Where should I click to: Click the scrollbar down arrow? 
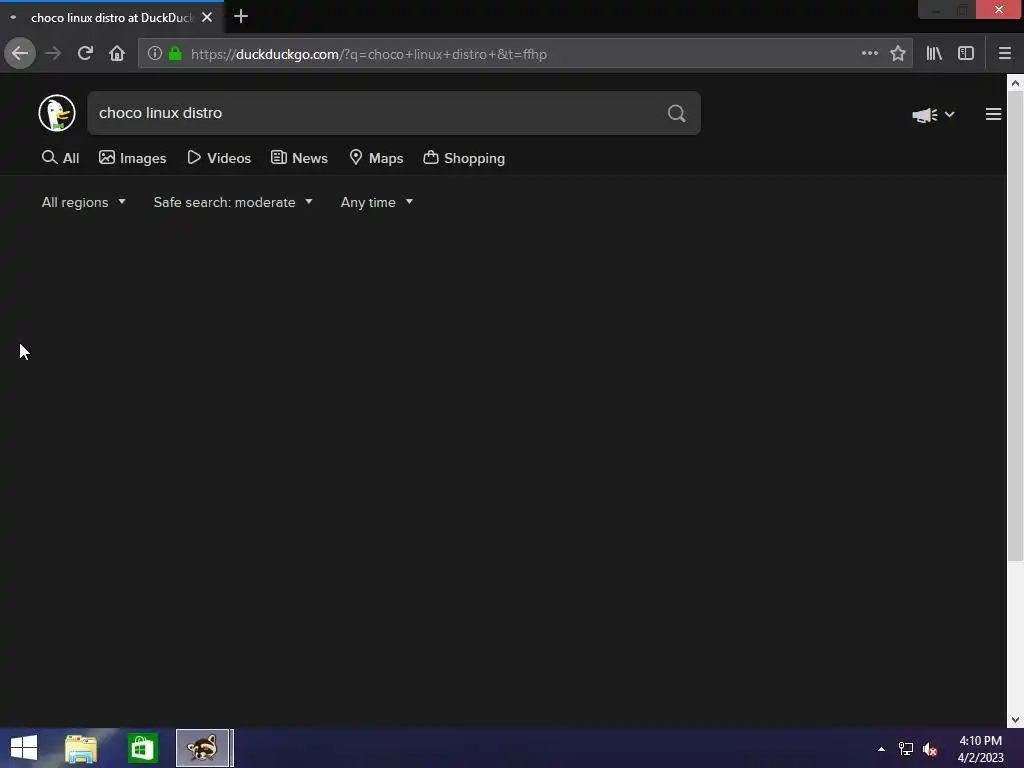click(1015, 720)
